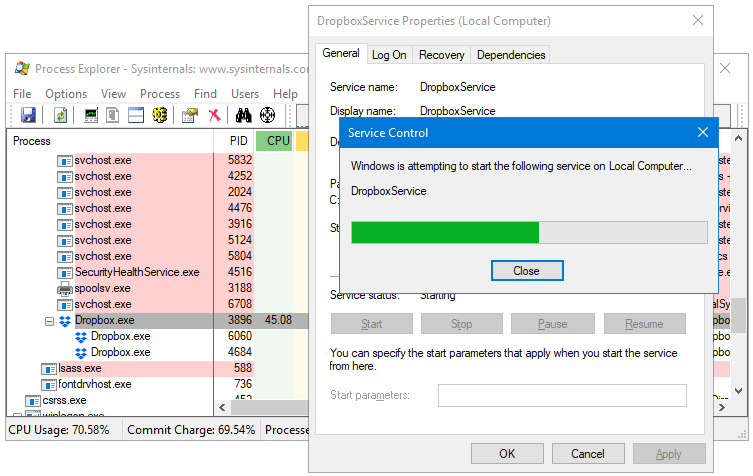This screenshot has height=476, width=753.
Task: Select the Find Window's Process target icon
Action: click(268, 116)
